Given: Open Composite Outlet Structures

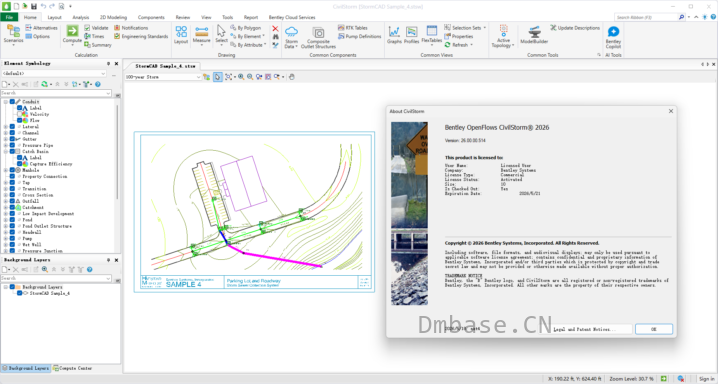Looking at the screenshot, I should click(x=318, y=37).
